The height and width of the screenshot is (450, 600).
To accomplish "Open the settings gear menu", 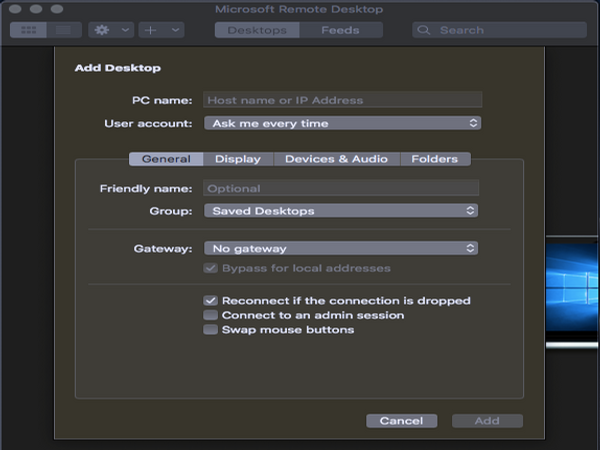I will coord(102,30).
